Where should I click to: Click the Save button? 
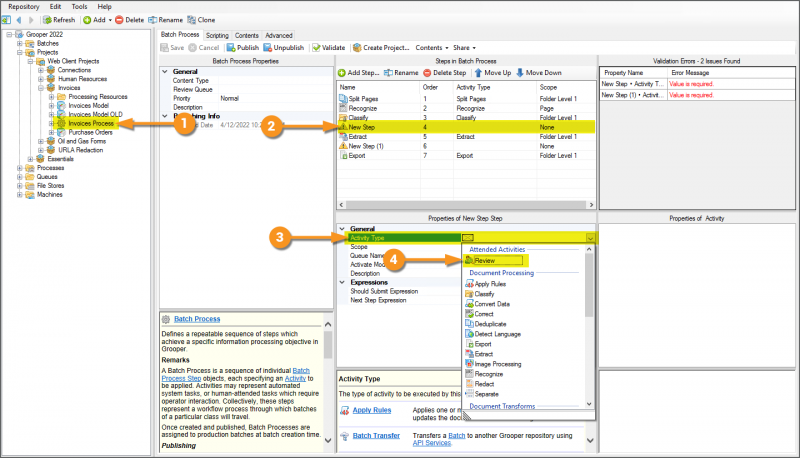pyautogui.click(x=172, y=47)
